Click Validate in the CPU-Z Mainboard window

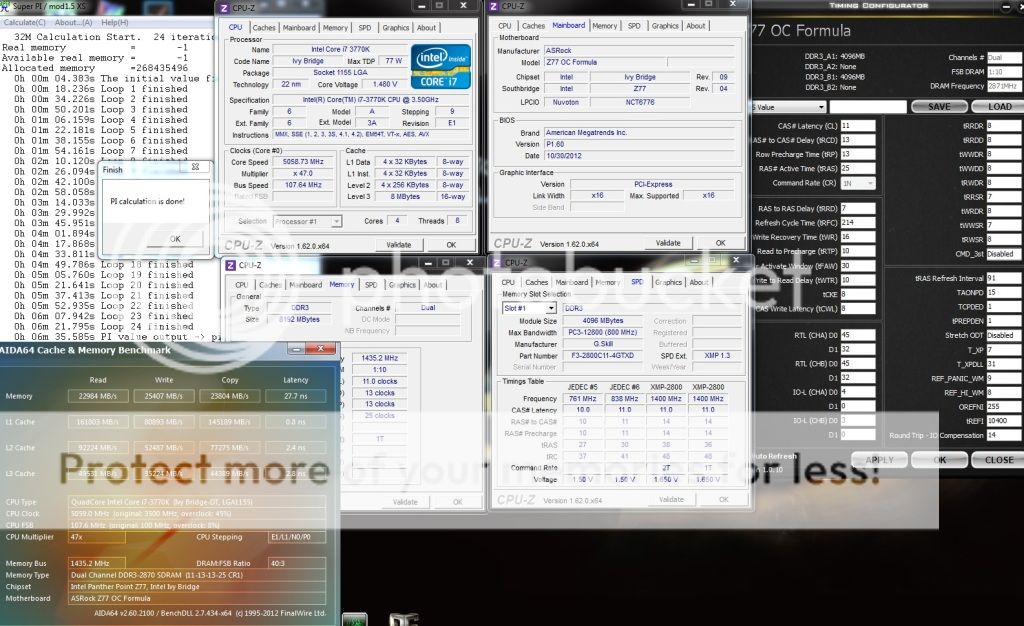tap(668, 243)
